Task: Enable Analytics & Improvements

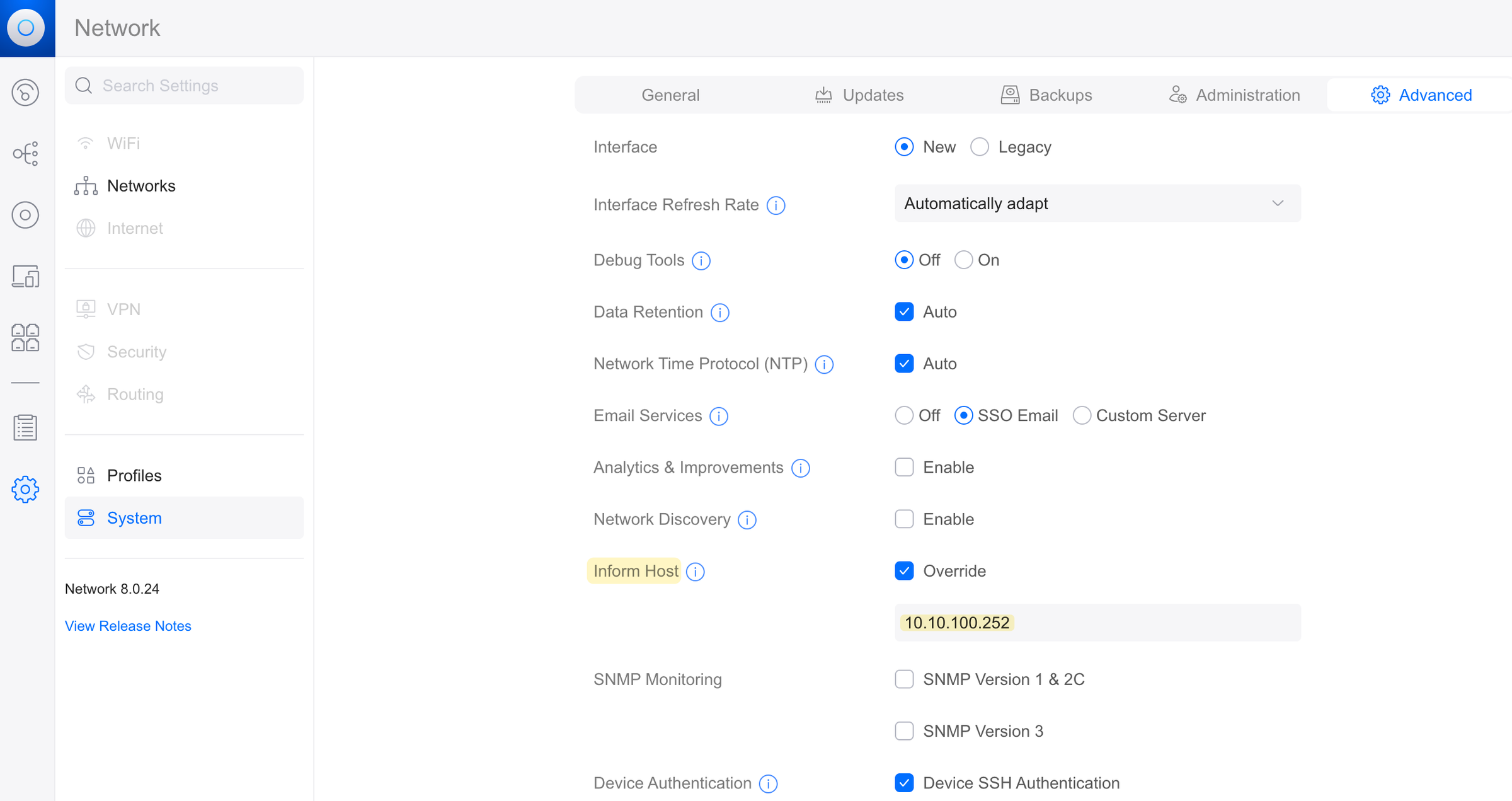Action: tap(904, 467)
